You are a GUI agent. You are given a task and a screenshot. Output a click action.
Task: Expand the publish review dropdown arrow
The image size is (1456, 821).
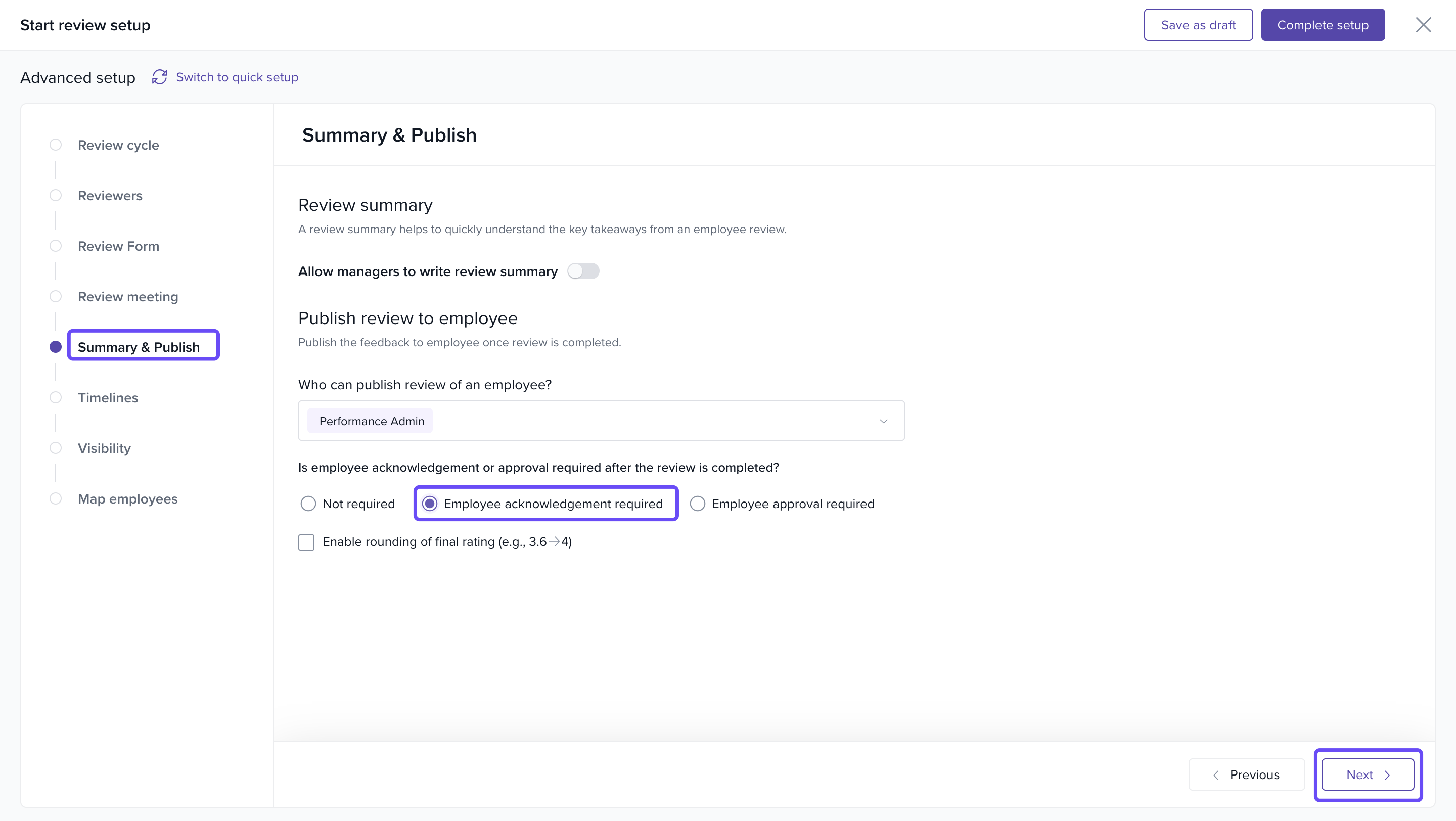click(883, 421)
